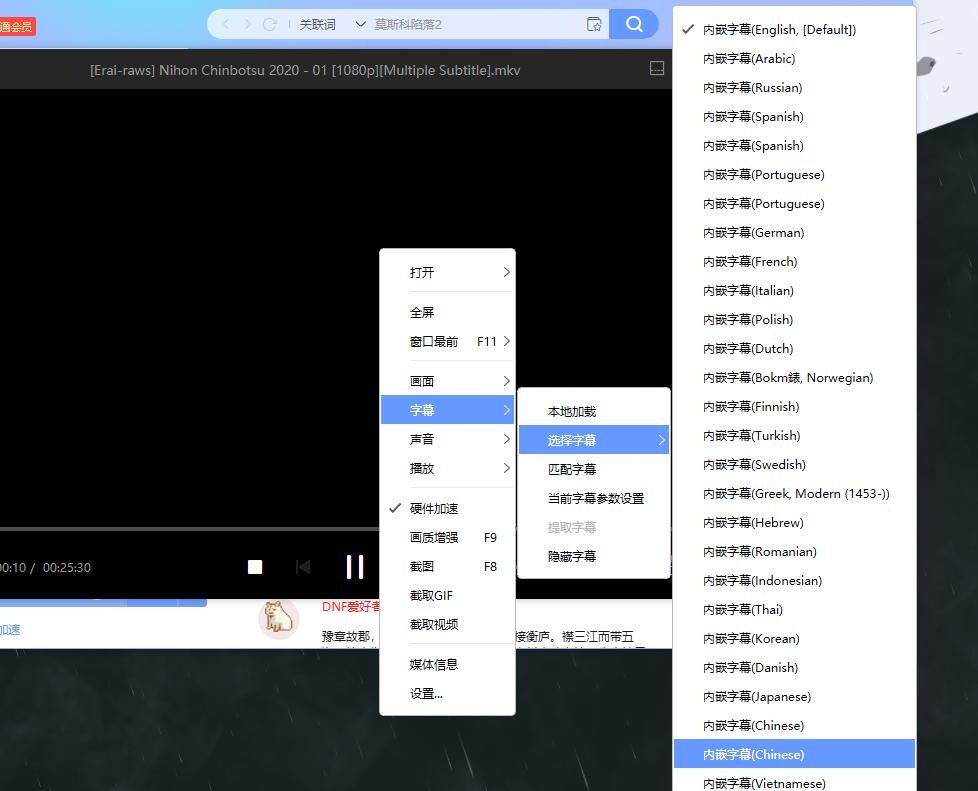Select the highlighted Chinese embedded subtitle

tap(753, 754)
